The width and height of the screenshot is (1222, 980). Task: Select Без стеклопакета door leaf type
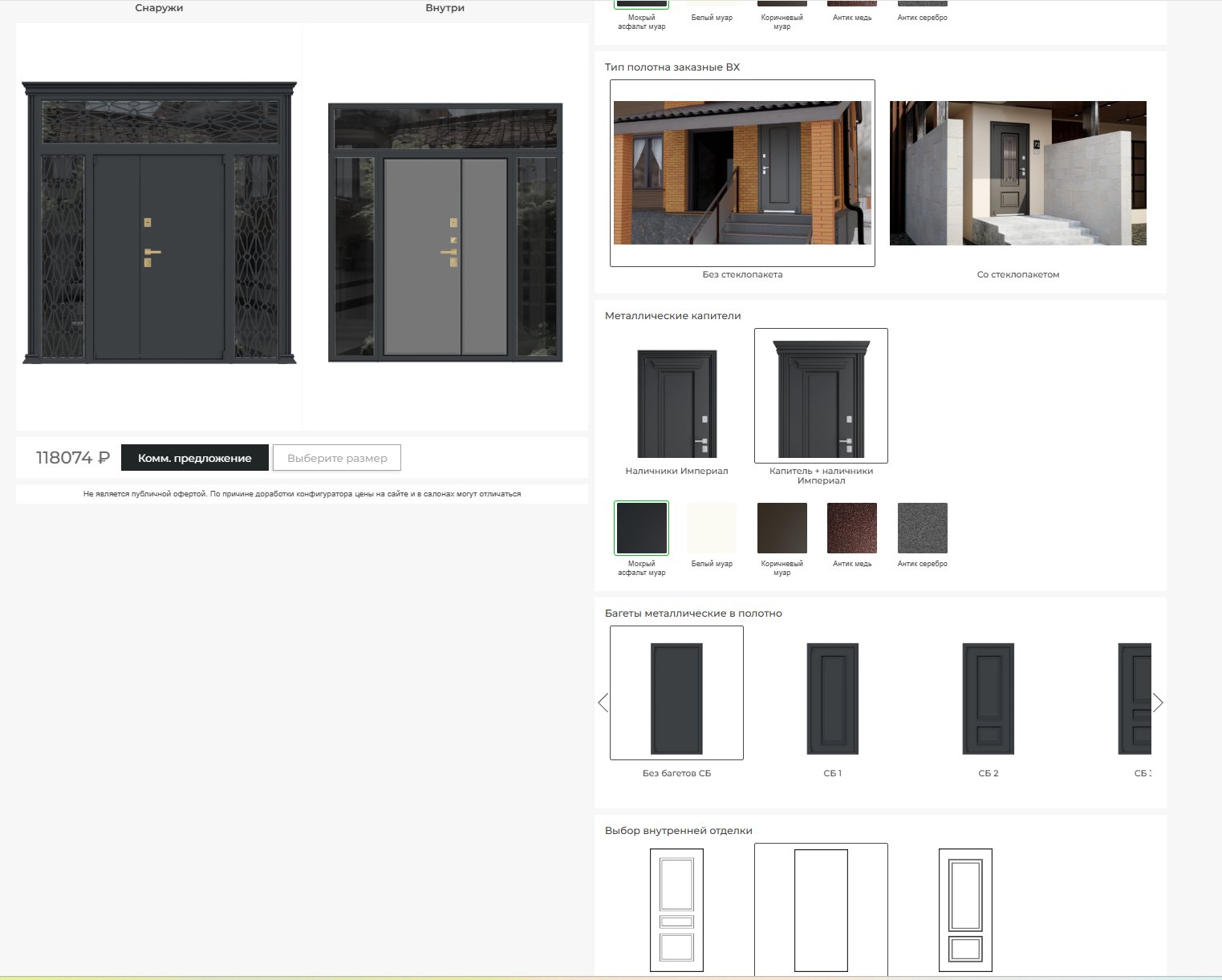[x=742, y=173]
